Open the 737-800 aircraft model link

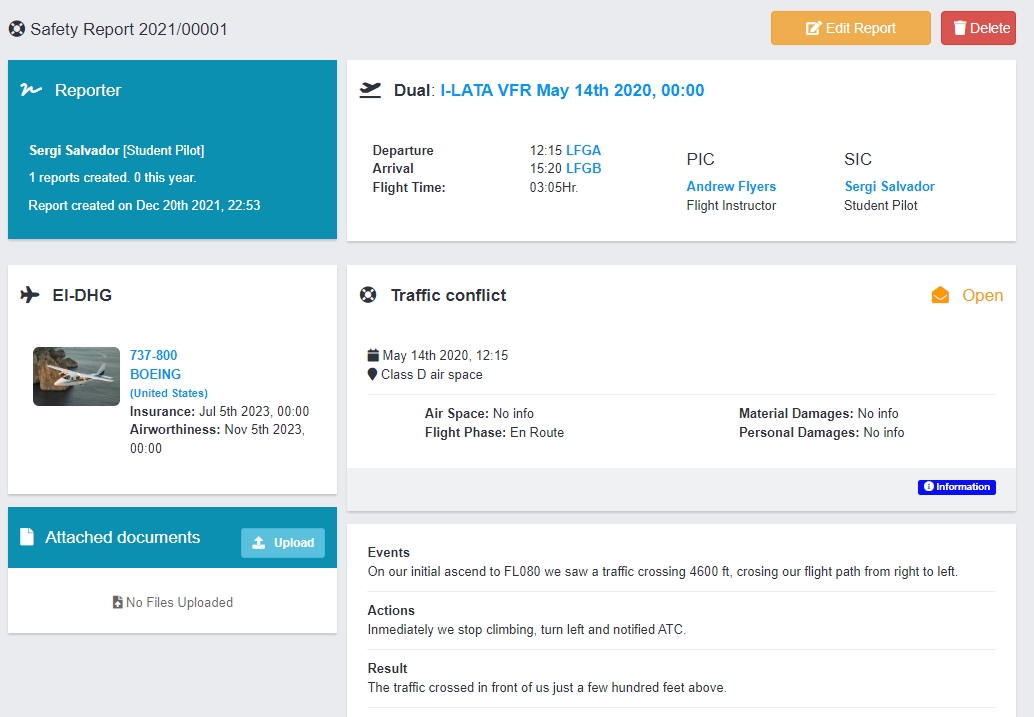154,355
